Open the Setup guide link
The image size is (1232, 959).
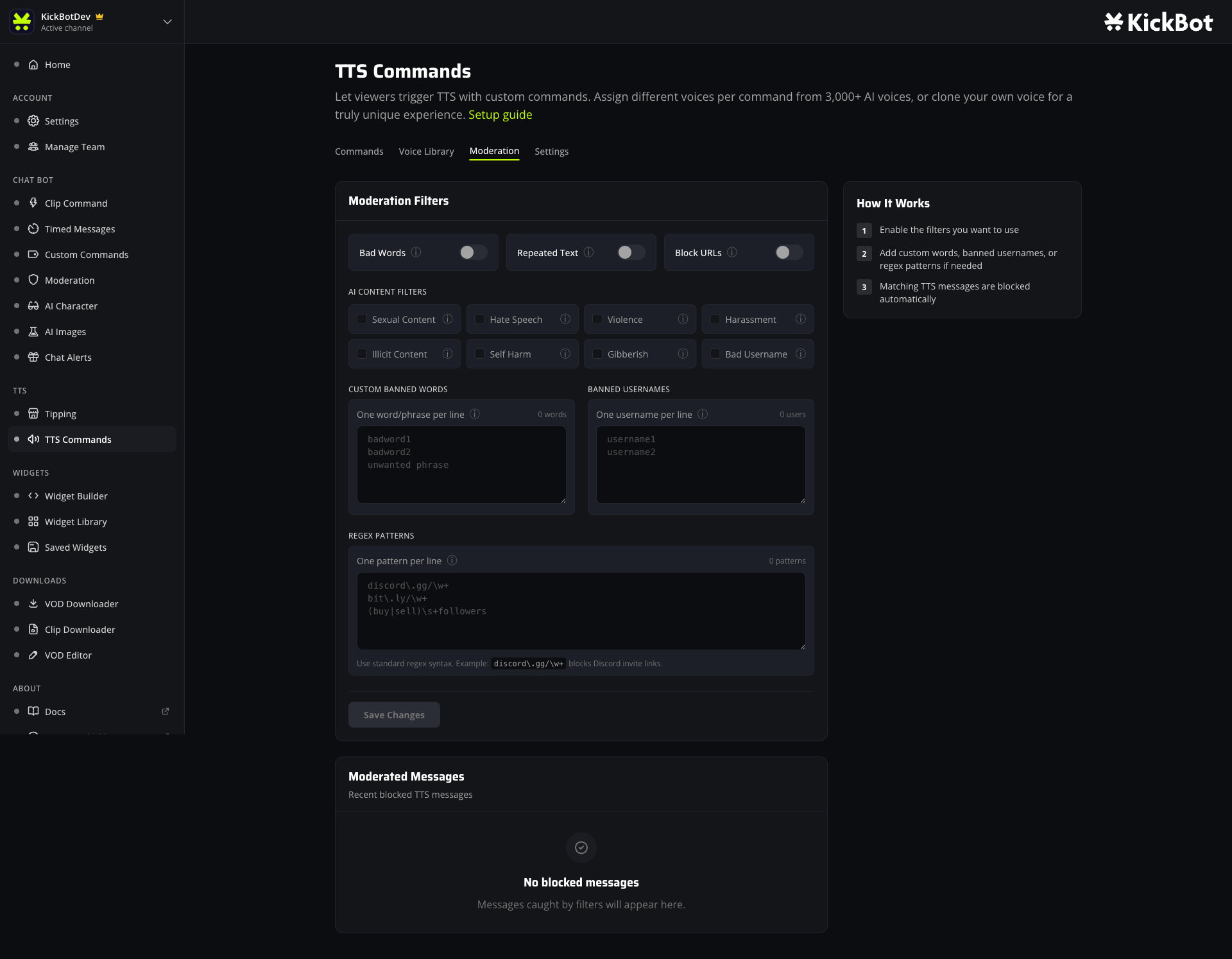(501, 115)
